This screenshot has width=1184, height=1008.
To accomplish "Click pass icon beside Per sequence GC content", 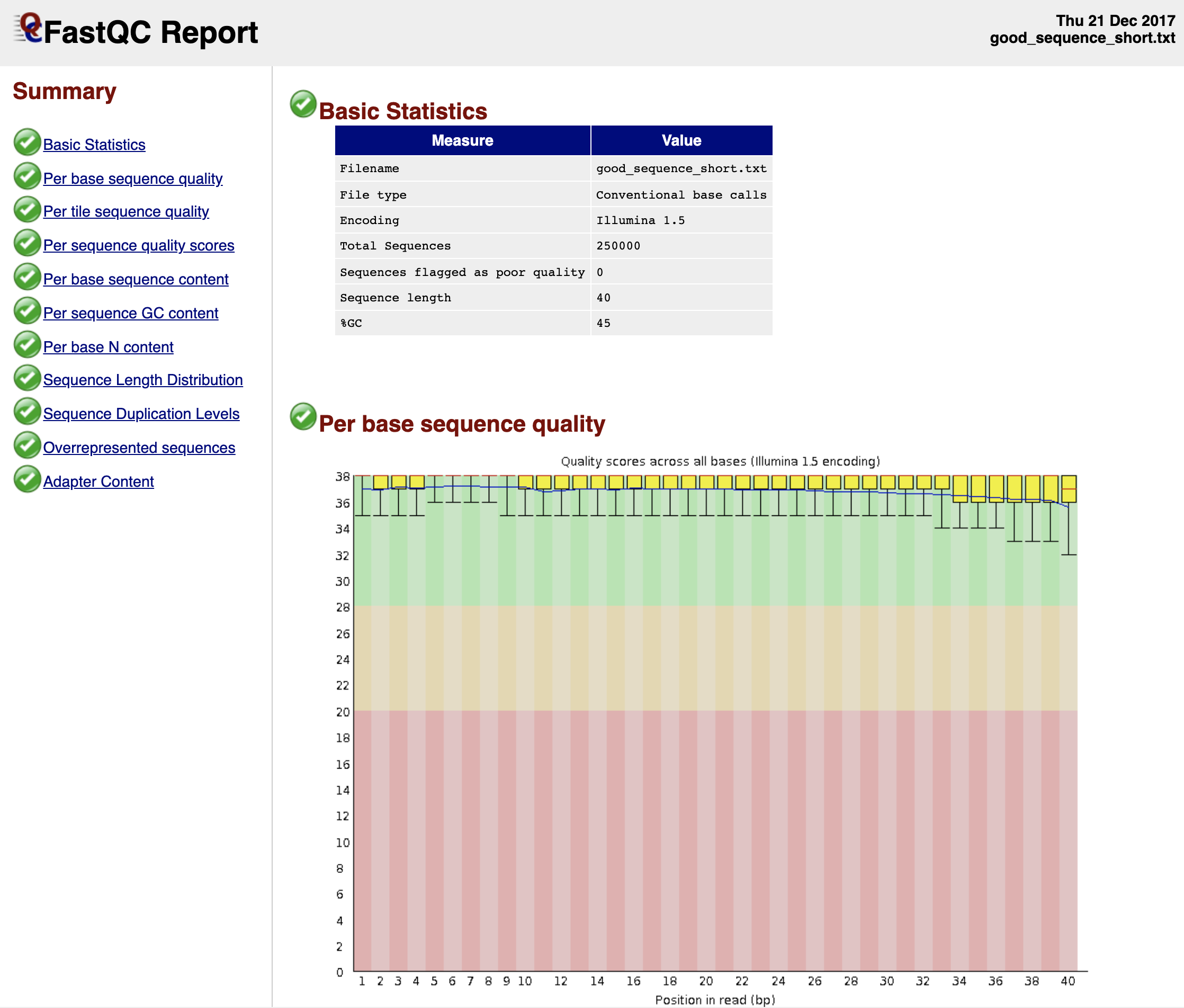I will pos(27,311).
